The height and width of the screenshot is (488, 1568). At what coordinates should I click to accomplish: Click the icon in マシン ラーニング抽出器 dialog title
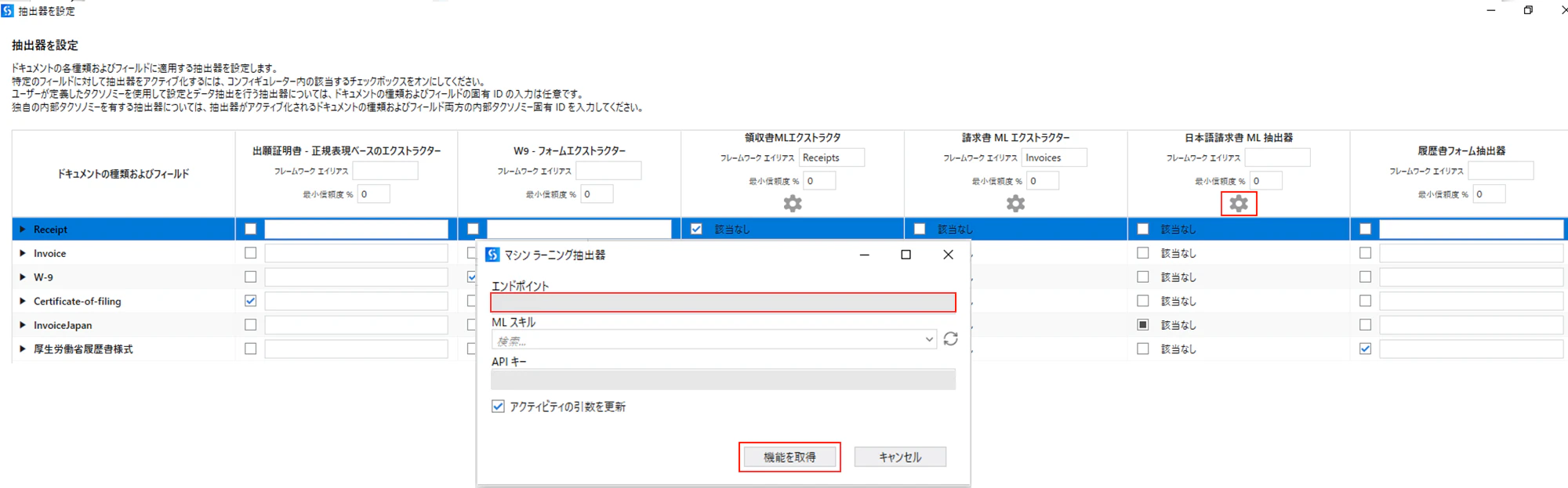click(492, 255)
